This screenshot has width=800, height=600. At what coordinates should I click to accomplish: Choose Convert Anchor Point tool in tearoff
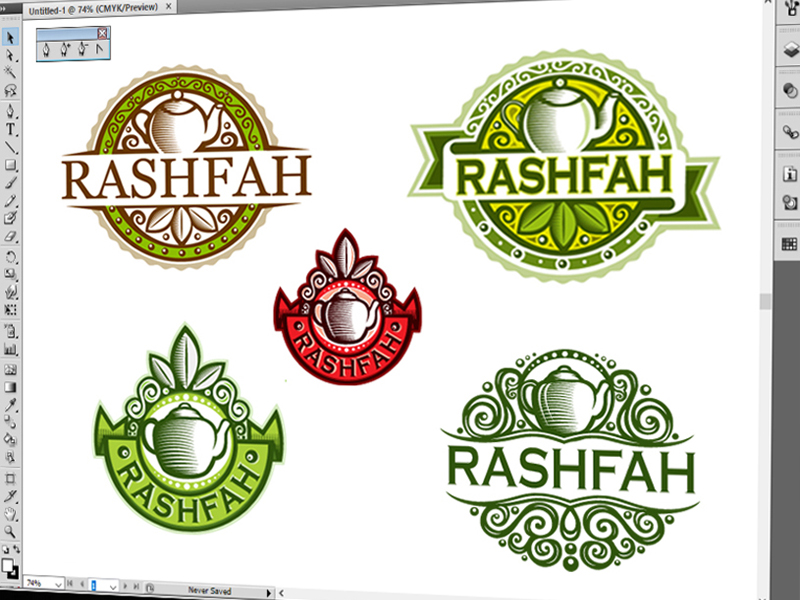click(99, 50)
